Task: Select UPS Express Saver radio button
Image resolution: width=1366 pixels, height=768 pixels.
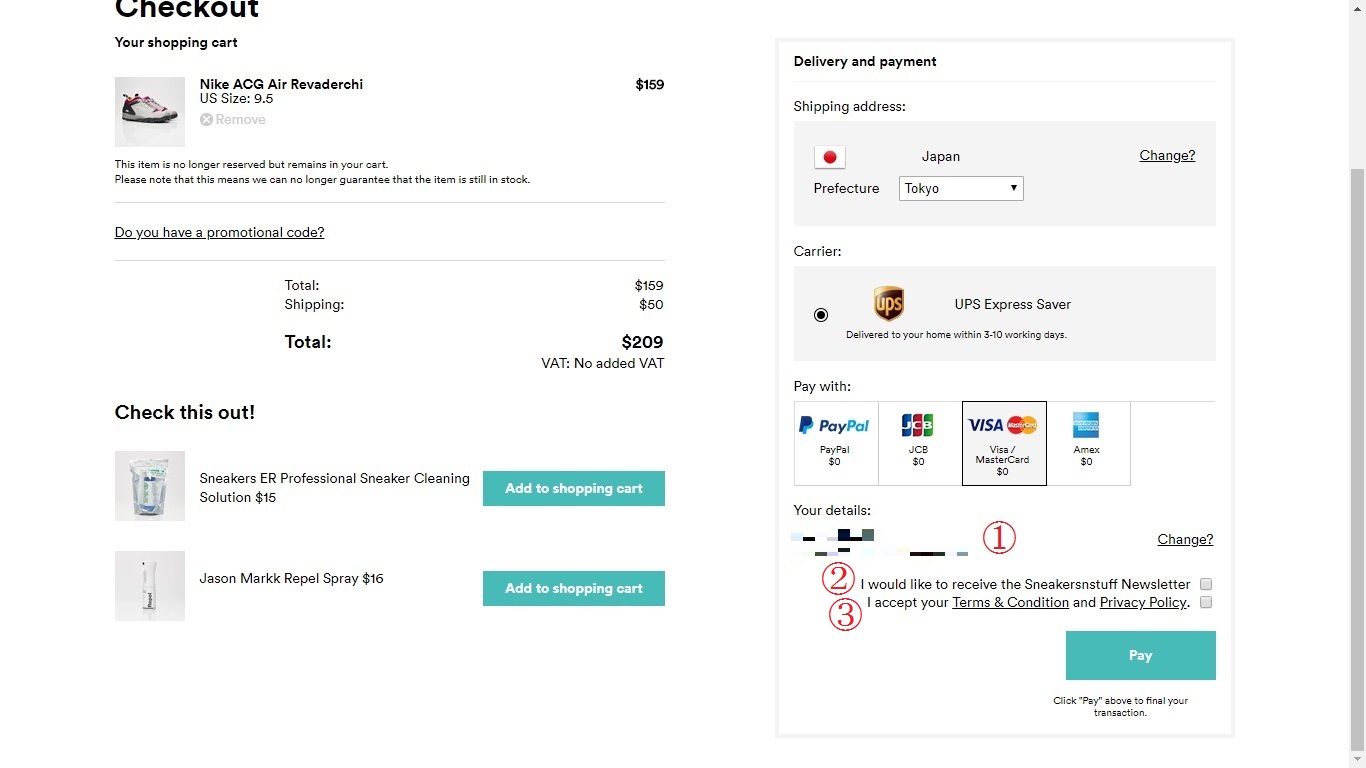Action: tap(821, 315)
